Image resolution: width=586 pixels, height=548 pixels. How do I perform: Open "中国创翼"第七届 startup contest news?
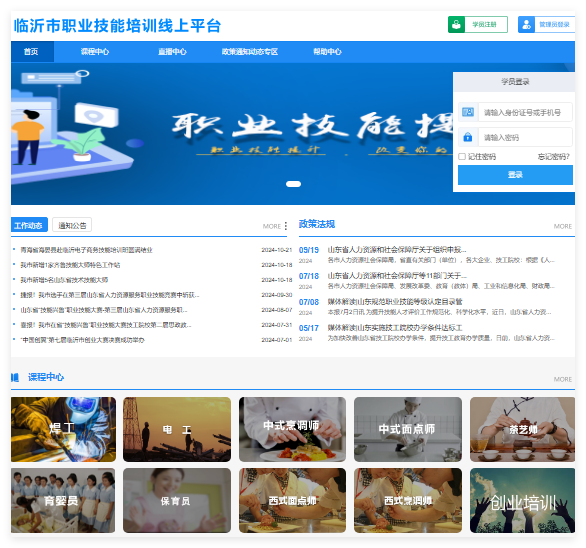pos(83,340)
